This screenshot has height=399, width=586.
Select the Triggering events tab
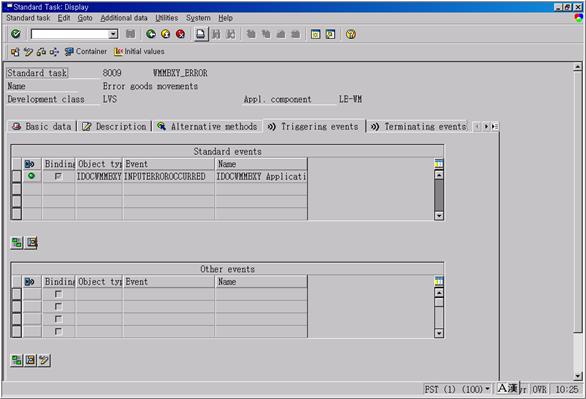click(x=314, y=126)
